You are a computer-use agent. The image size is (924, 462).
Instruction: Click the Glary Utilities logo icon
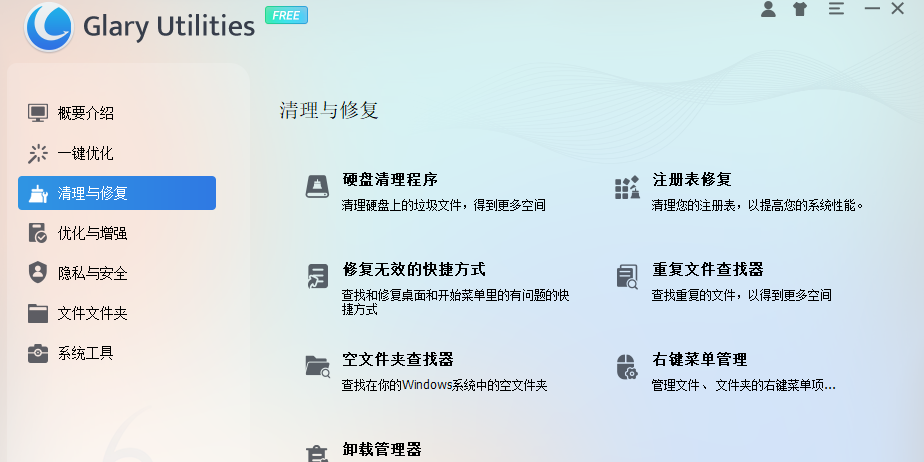coord(49,27)
